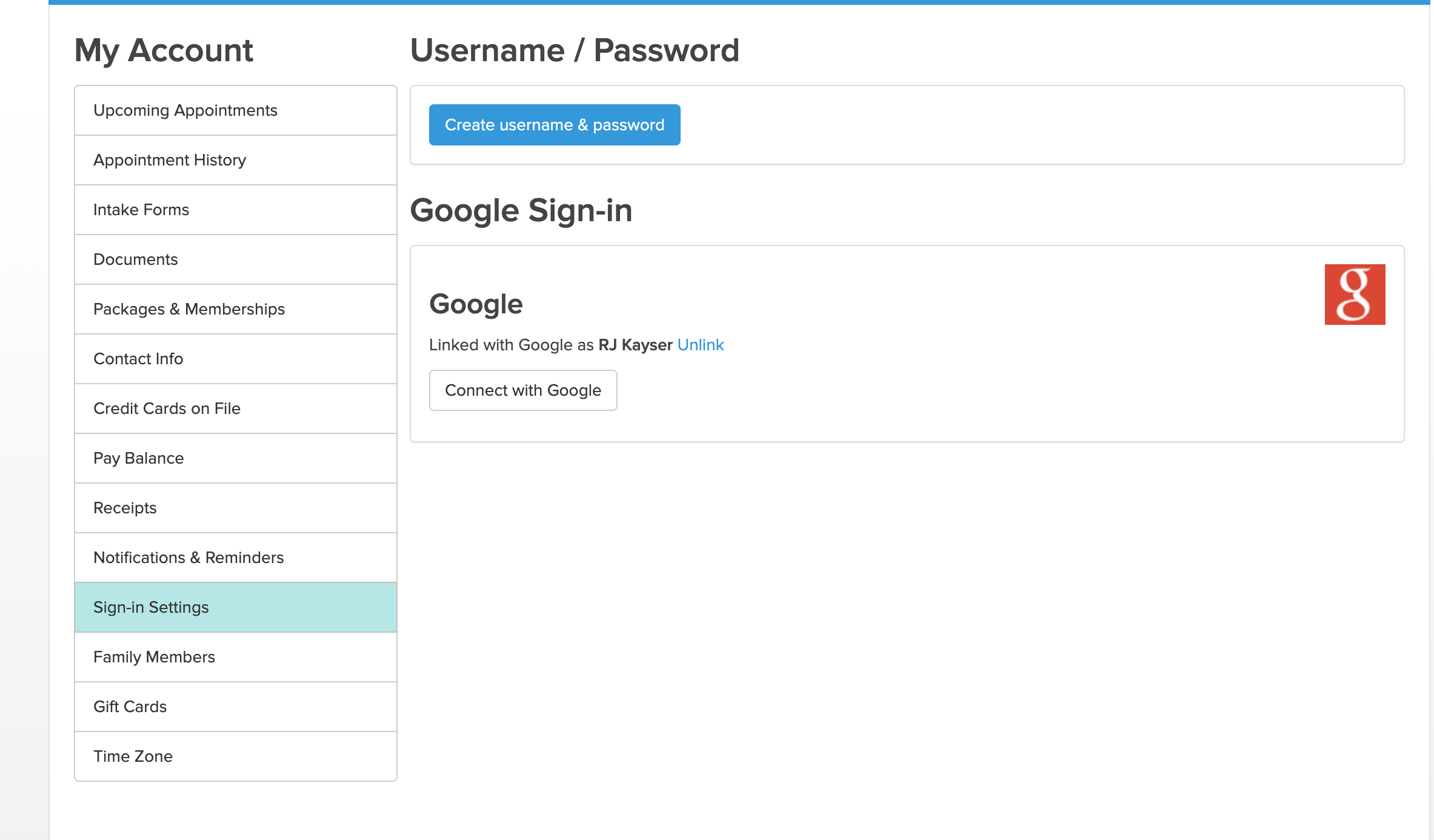This screenshot has height=840, width=1434.
Task: Go to Gift Cards
Action: [236, 707]
